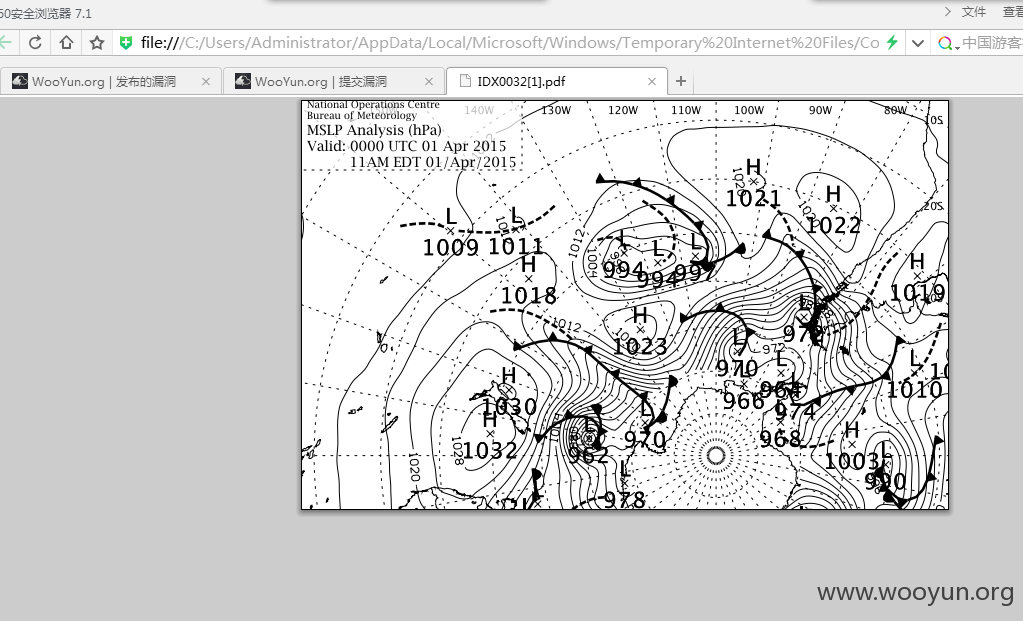Image resolution: width=1023 pixels, height=621 pixels.
Task: Click the Bureau of Meteorology text
Action: [361, 115]
